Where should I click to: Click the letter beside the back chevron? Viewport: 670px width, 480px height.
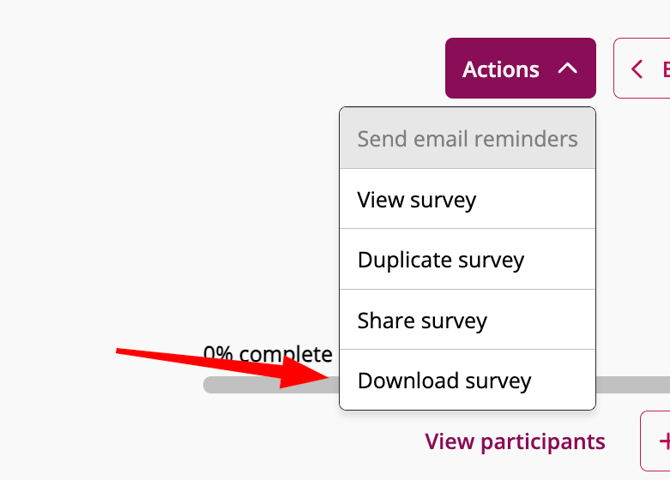tap(665, 69)
